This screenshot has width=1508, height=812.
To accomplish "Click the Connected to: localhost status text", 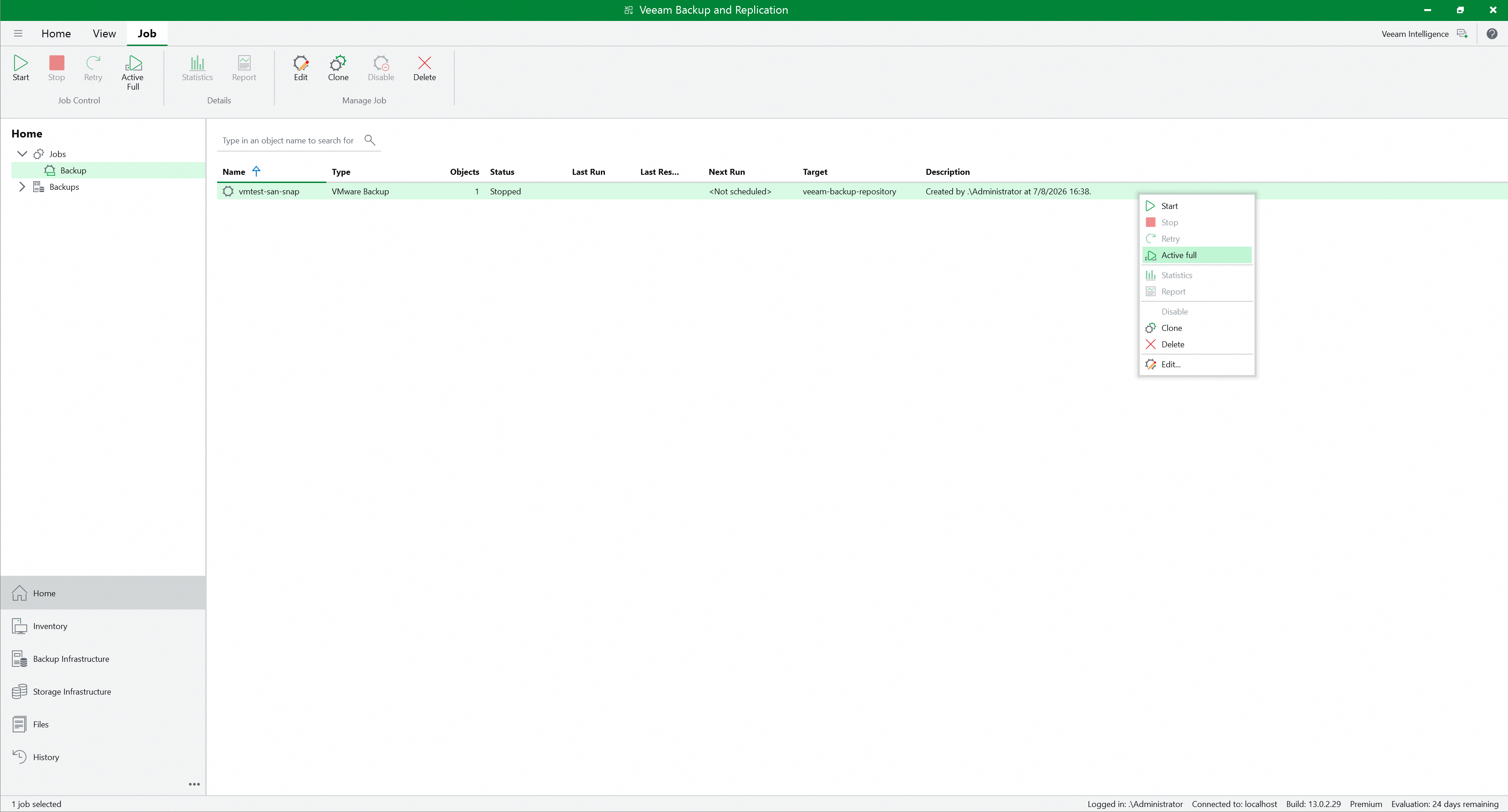I will [x=1234, y=804].
